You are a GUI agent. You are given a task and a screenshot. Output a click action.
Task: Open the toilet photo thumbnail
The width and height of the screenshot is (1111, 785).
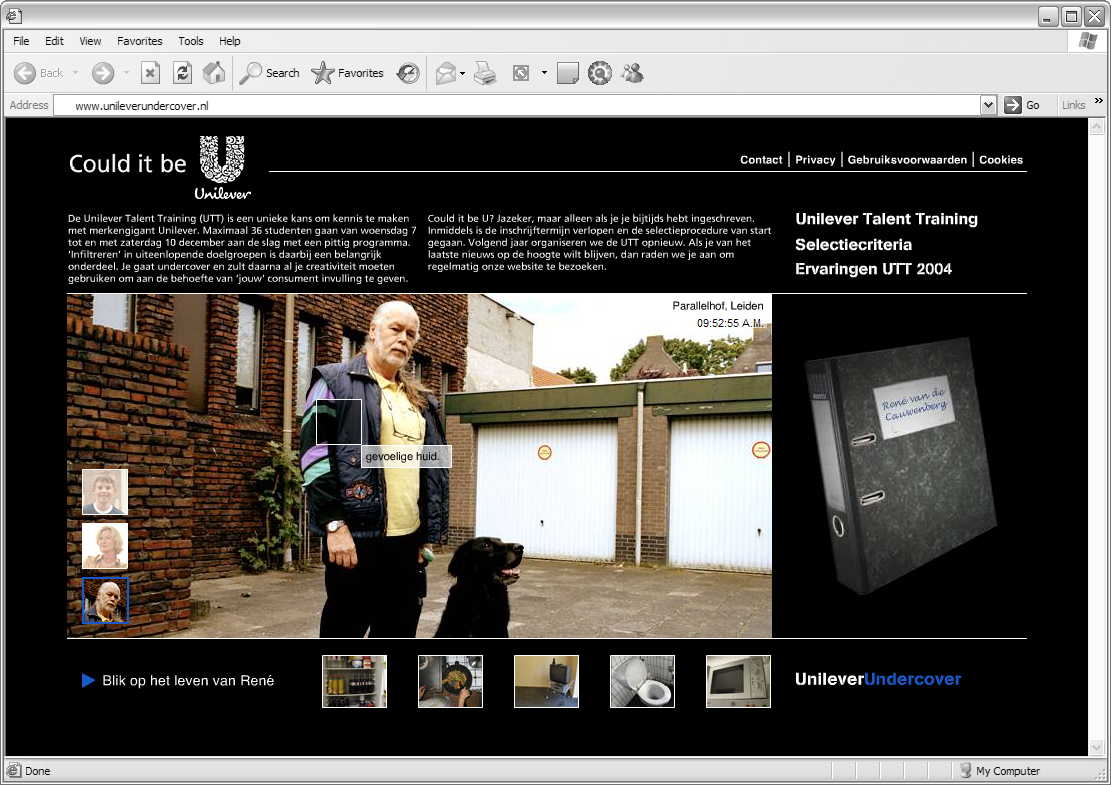tap(643, 682)
